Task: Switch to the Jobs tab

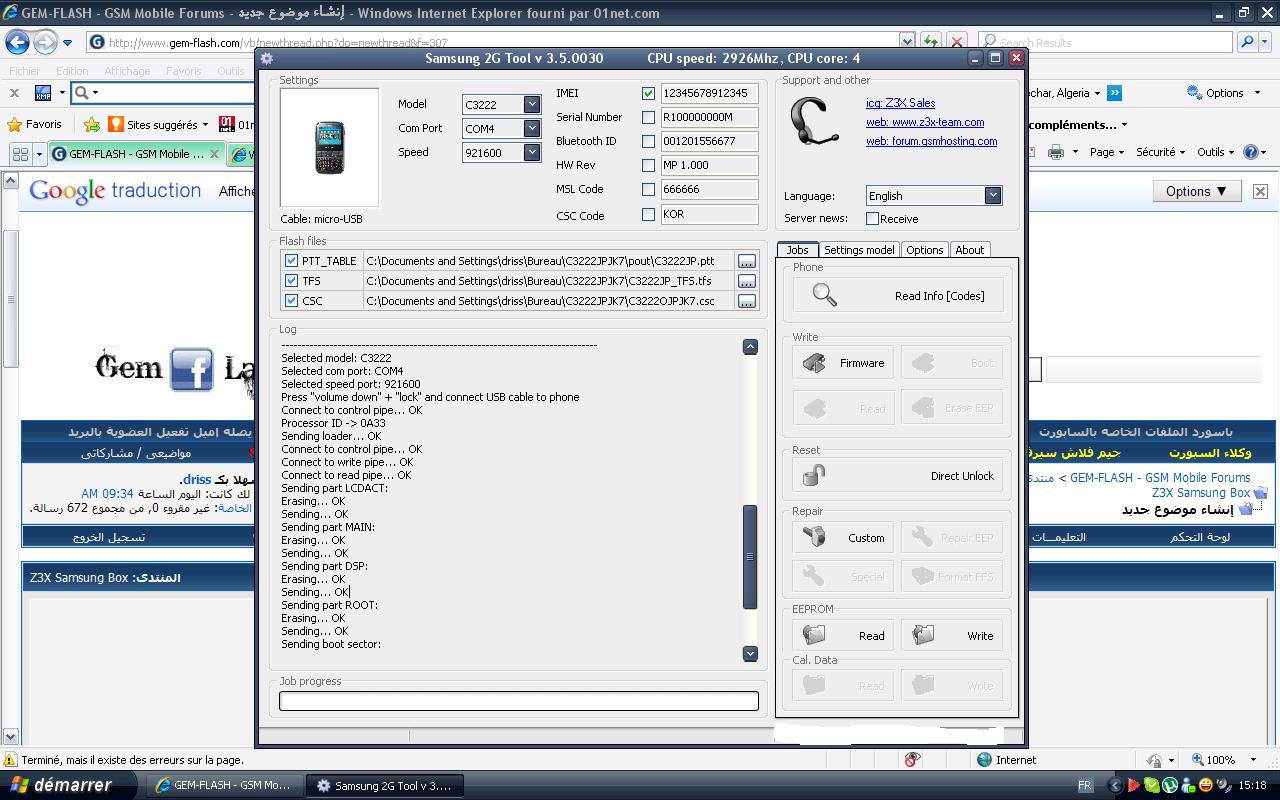Action: (797, 250)
